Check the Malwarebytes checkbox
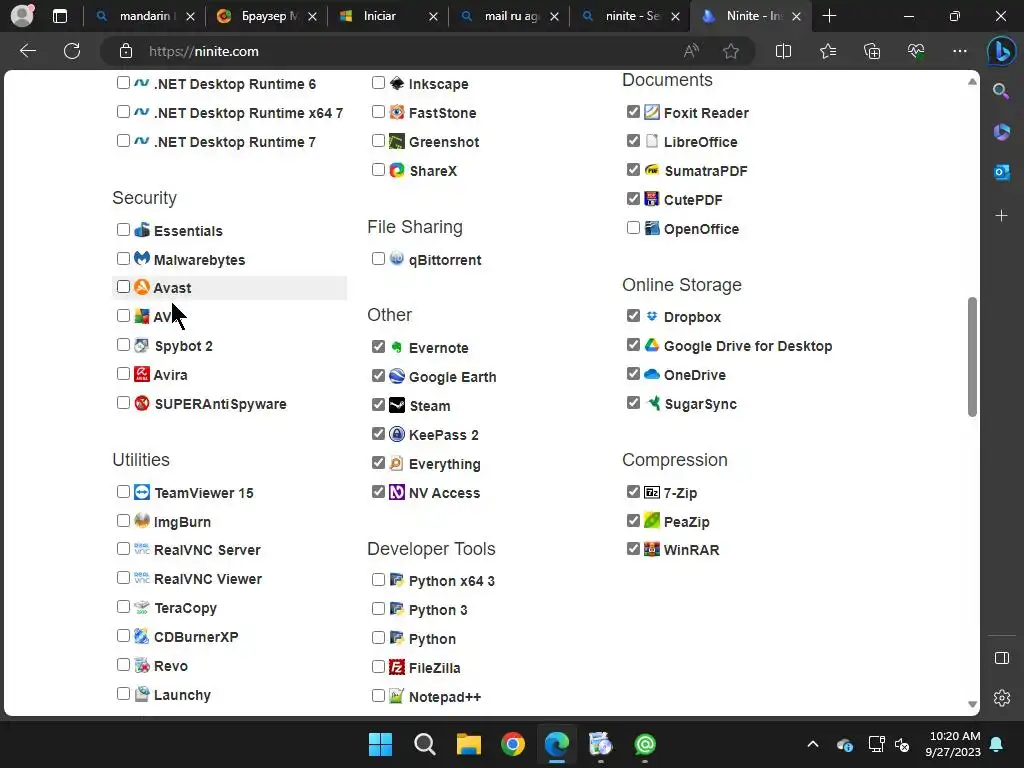The height and width of the screenshot is (768, 1024). [x=123, y=258]
